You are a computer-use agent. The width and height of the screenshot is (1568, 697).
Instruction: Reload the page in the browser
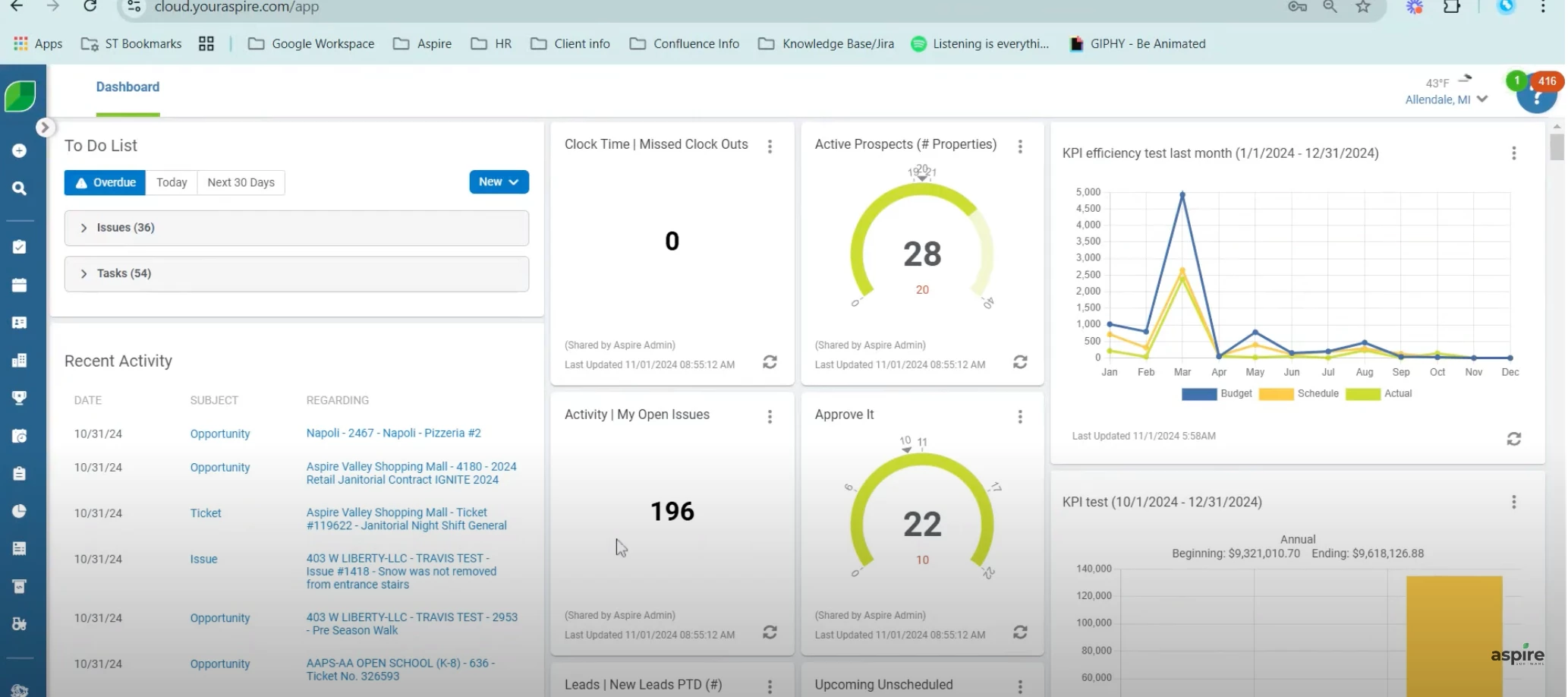tap(90, 6)
